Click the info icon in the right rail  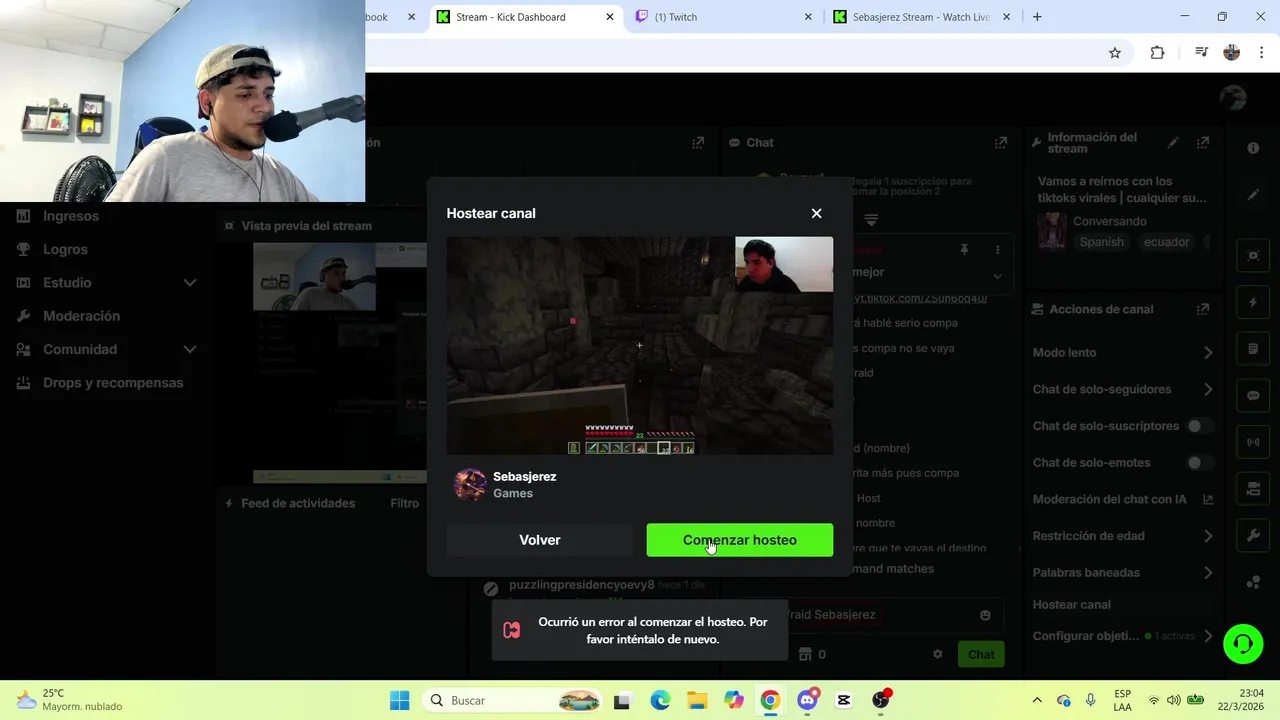coord(1253,148)
